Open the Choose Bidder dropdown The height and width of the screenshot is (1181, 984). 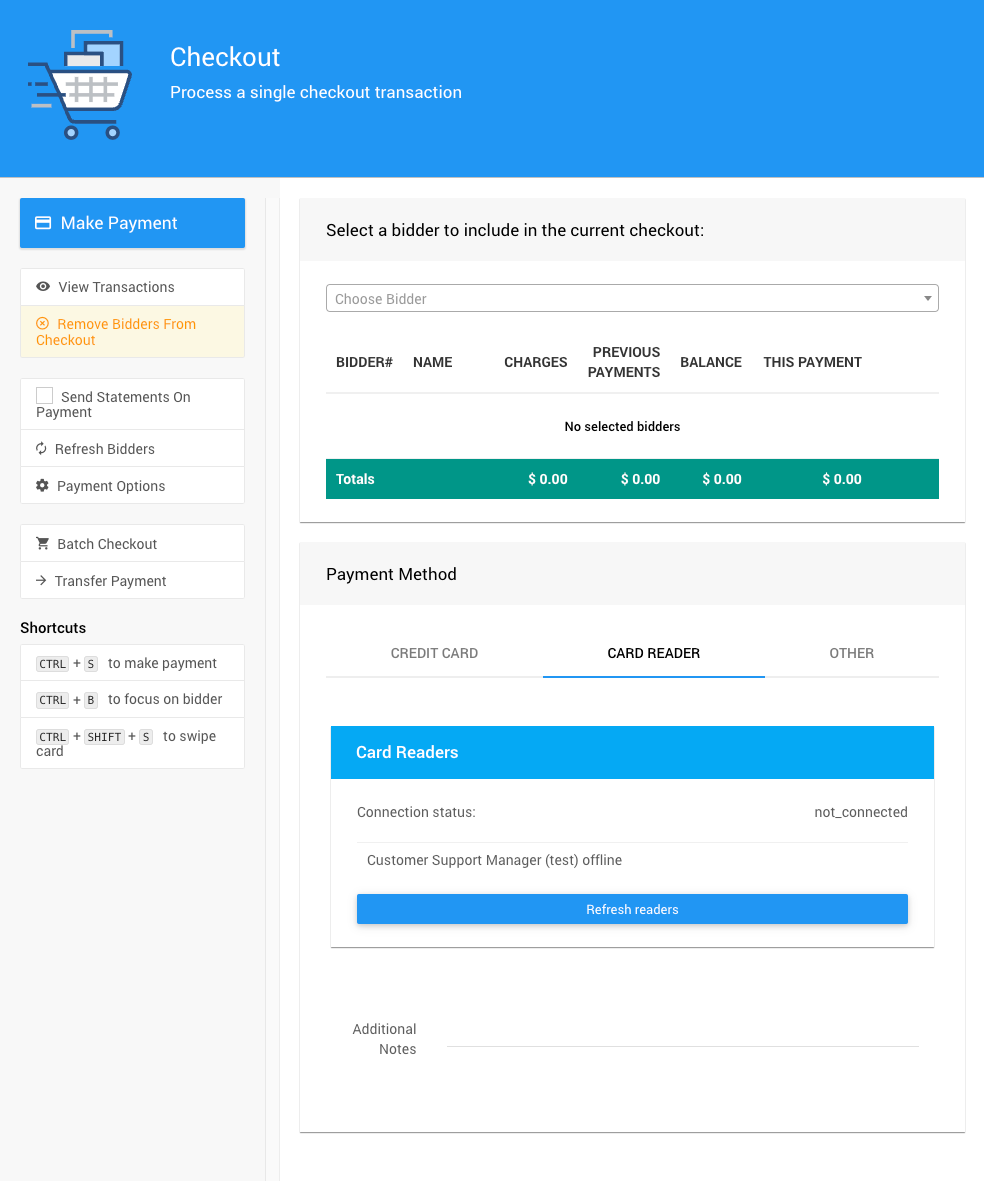[x=620, y=299]
